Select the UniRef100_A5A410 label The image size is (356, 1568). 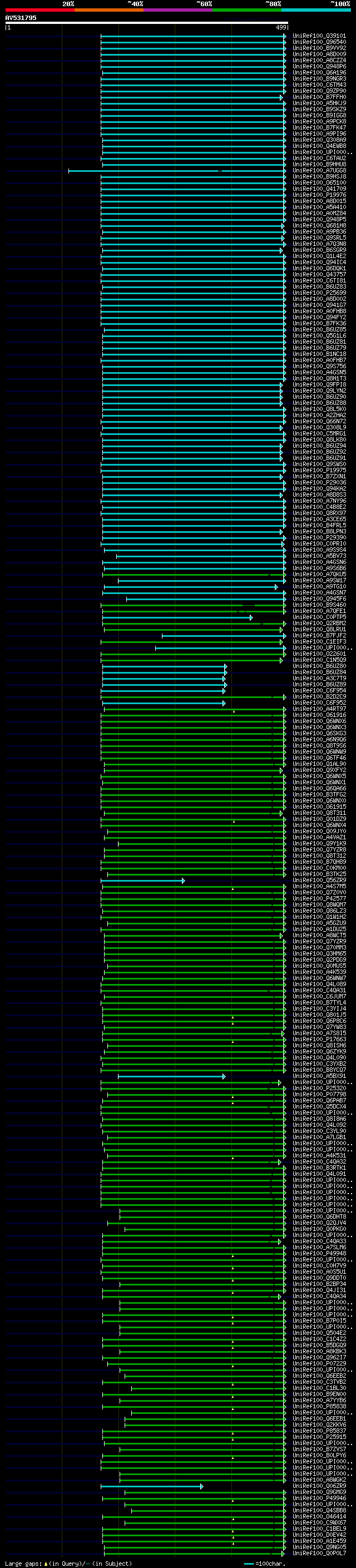coord(319,207)
